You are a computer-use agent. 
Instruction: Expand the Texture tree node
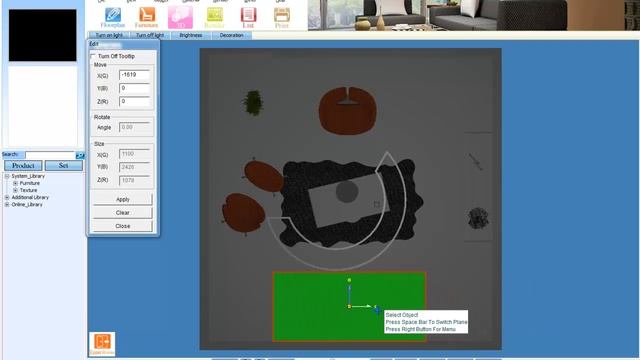click(15, 190)
